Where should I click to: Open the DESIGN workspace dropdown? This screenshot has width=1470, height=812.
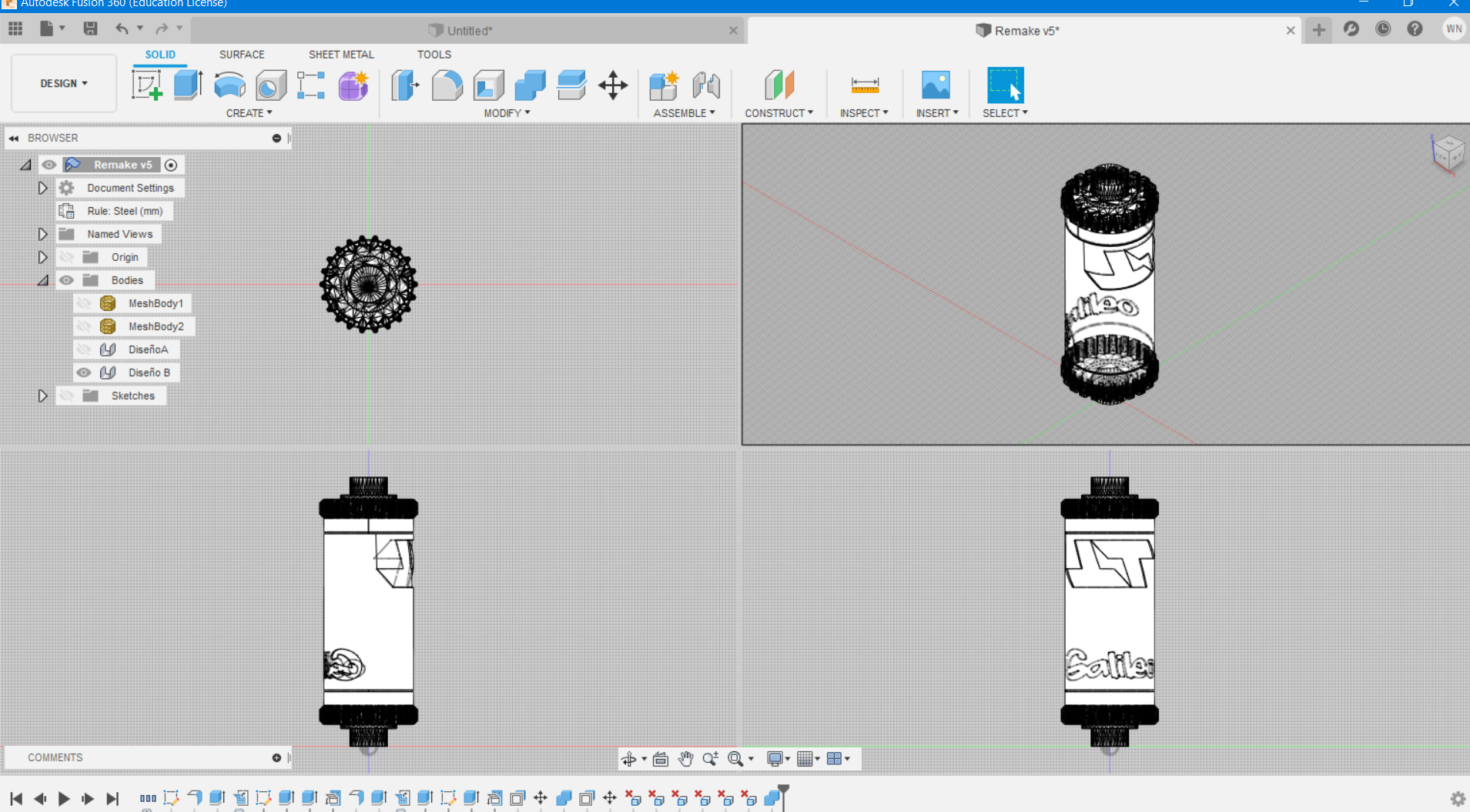[64, 83]
